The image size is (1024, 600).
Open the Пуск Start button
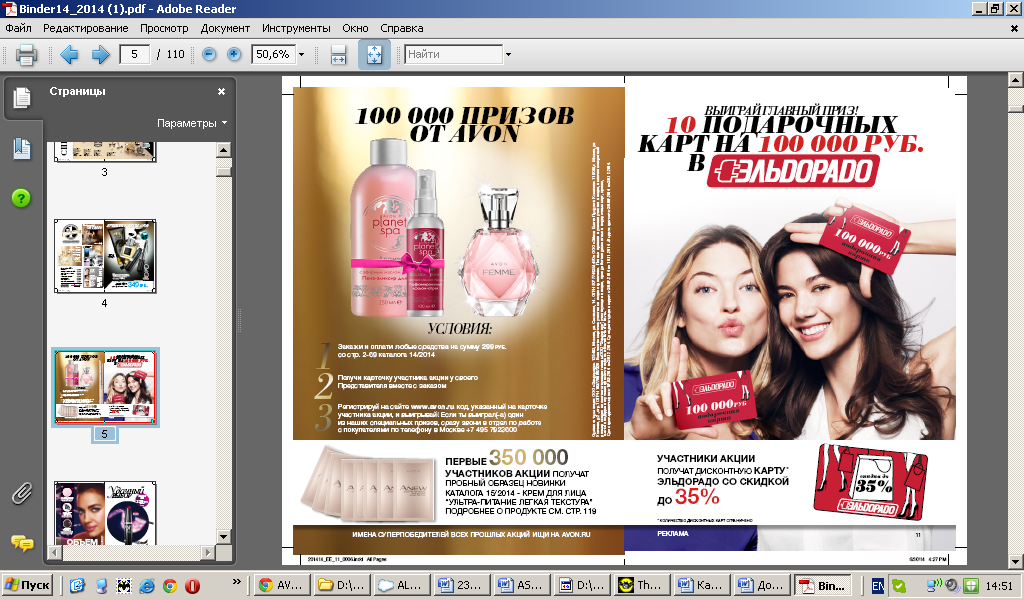pos(27,584)
